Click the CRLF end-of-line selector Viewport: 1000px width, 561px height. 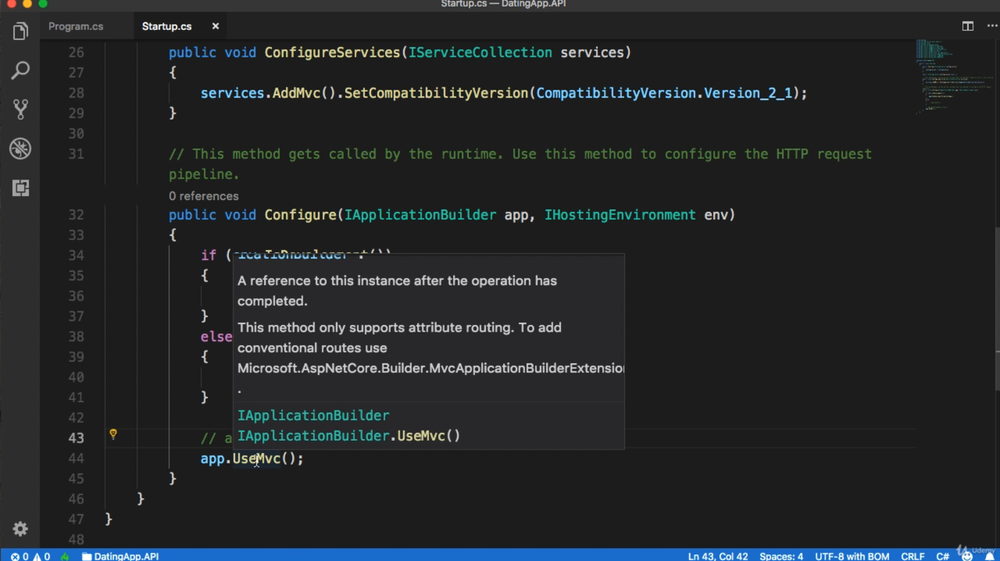pos(913,556)
